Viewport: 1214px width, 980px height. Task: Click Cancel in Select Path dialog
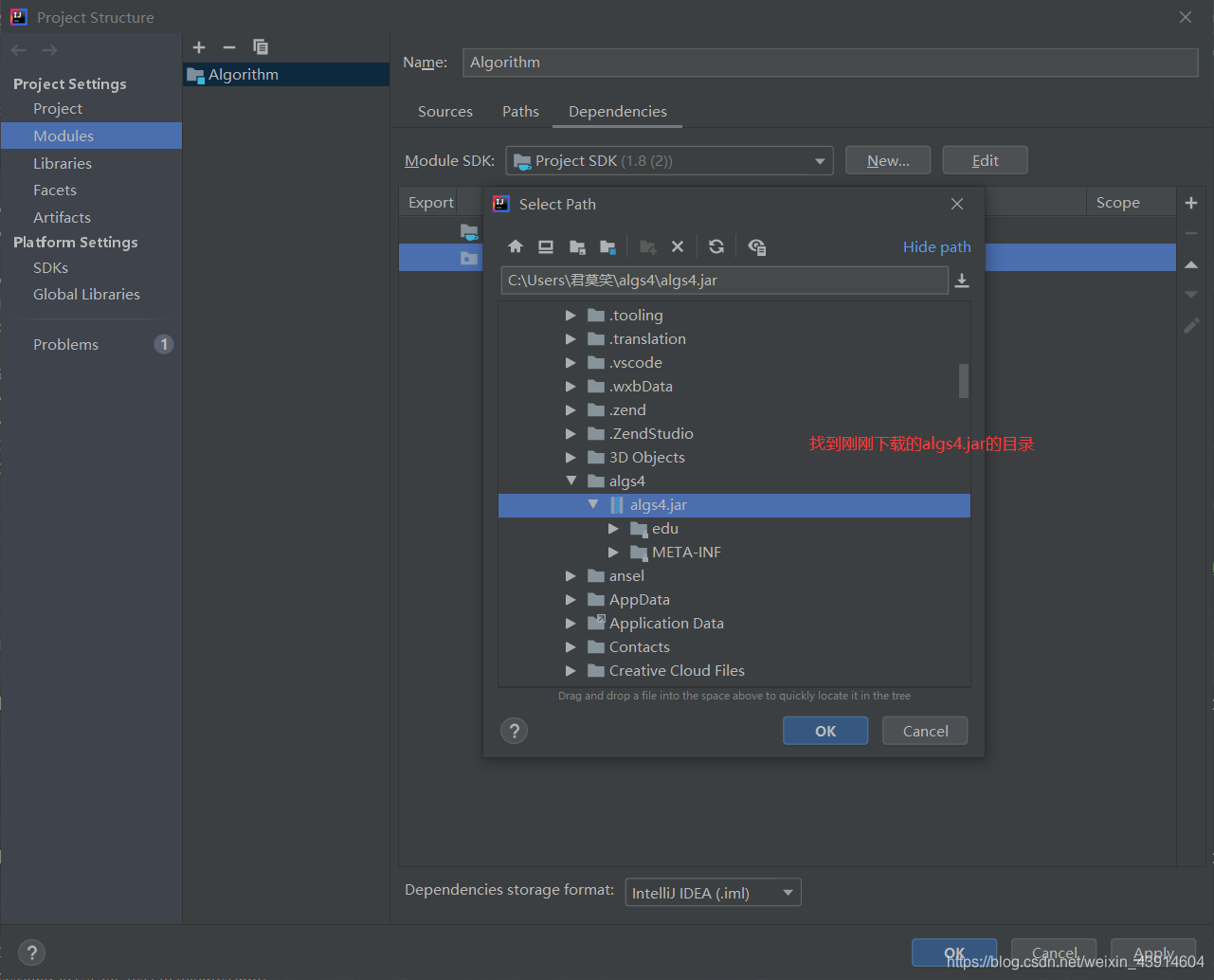[x=925, y=731]
